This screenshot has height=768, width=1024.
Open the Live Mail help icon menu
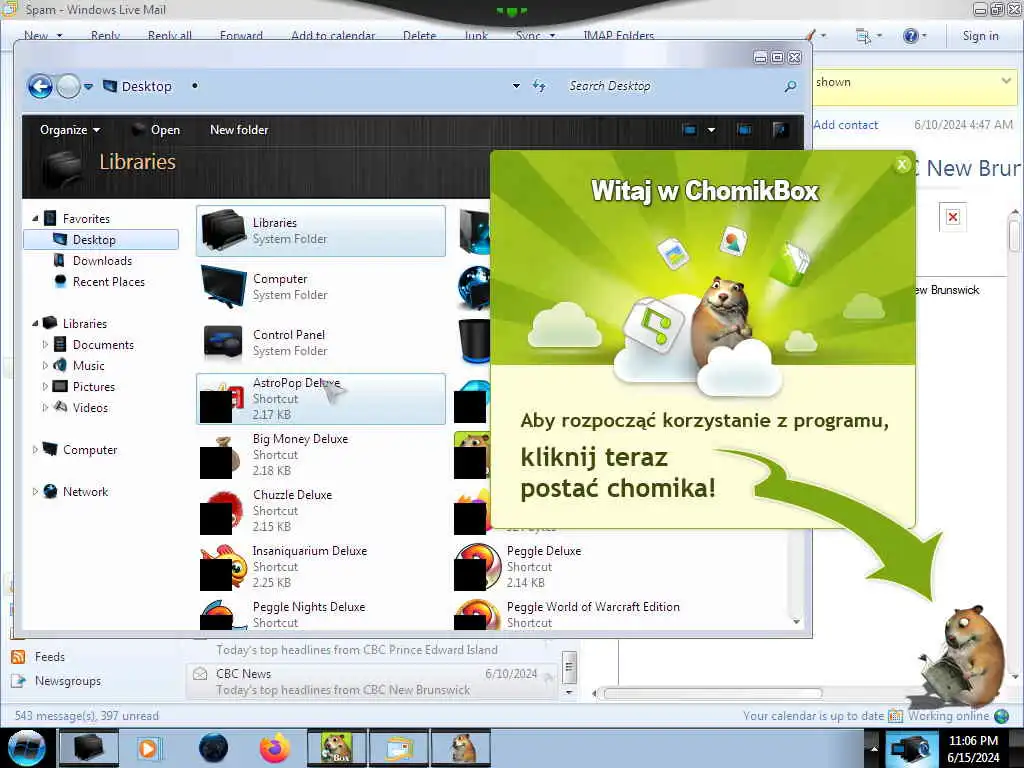tap(914, 36)
